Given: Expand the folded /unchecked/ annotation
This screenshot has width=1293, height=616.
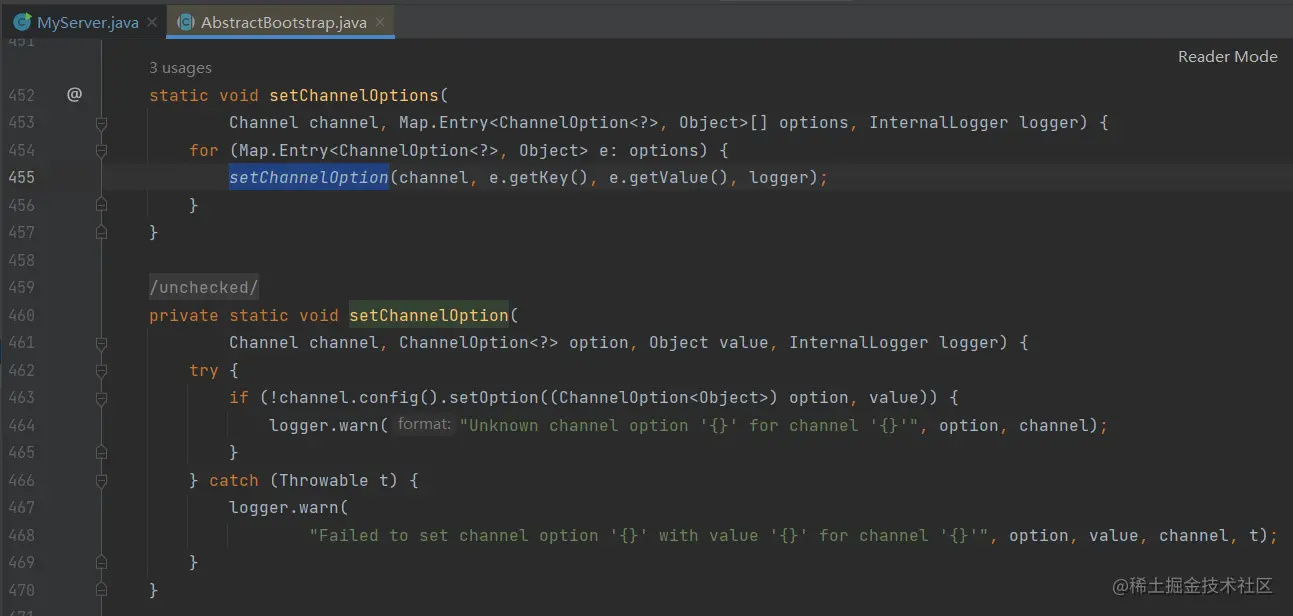Looking at the screenshot, I should (x=204, y=288).
